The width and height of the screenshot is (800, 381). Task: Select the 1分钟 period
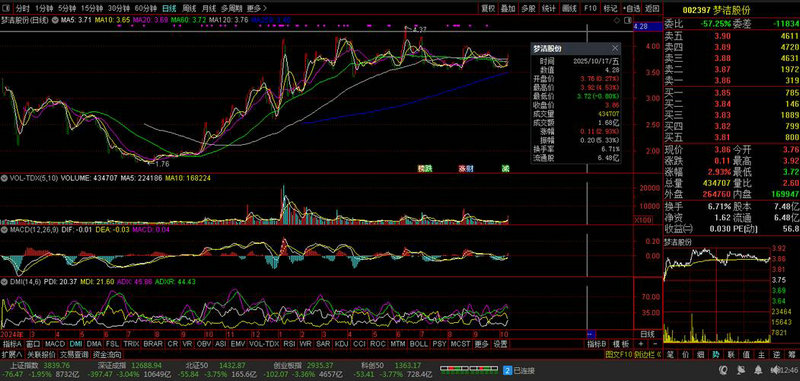(x=44, y=8)
